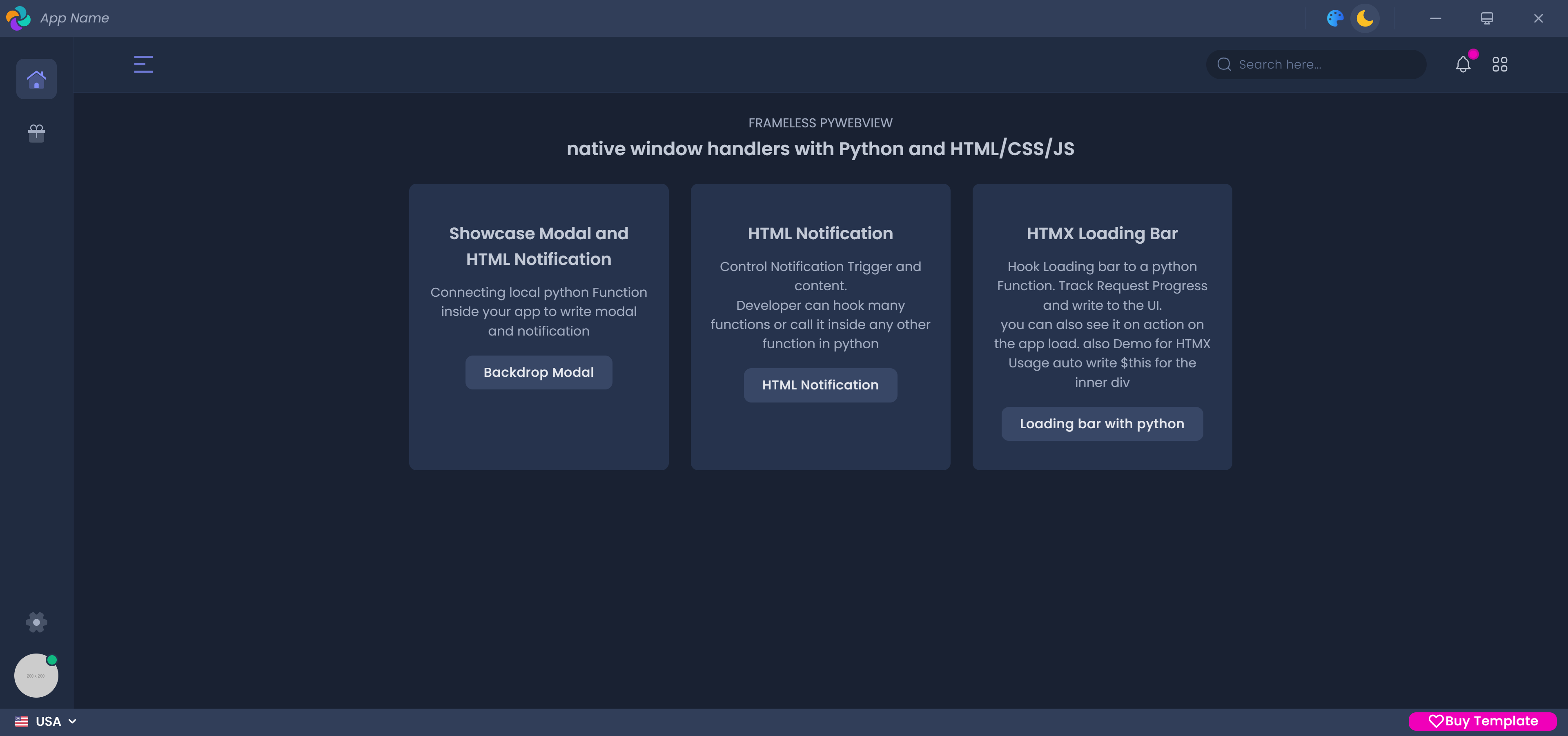Toggle dark mode moon icon

1365,18
